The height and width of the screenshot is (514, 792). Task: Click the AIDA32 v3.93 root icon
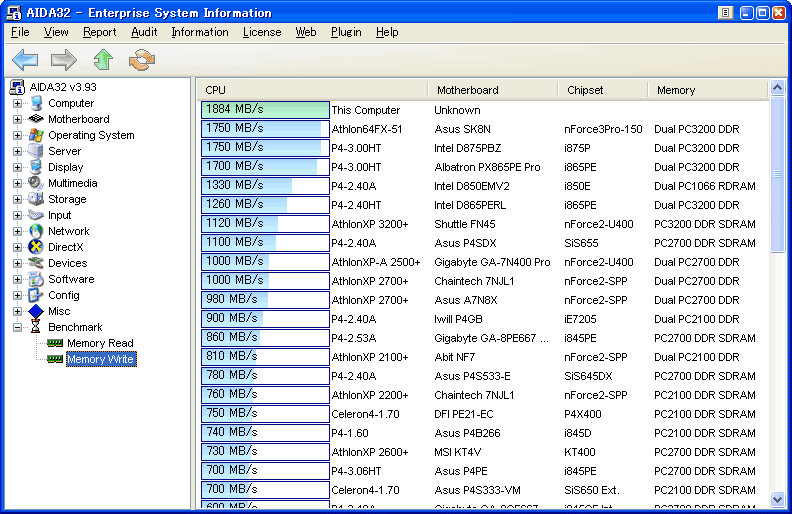[x=17, y=87]
